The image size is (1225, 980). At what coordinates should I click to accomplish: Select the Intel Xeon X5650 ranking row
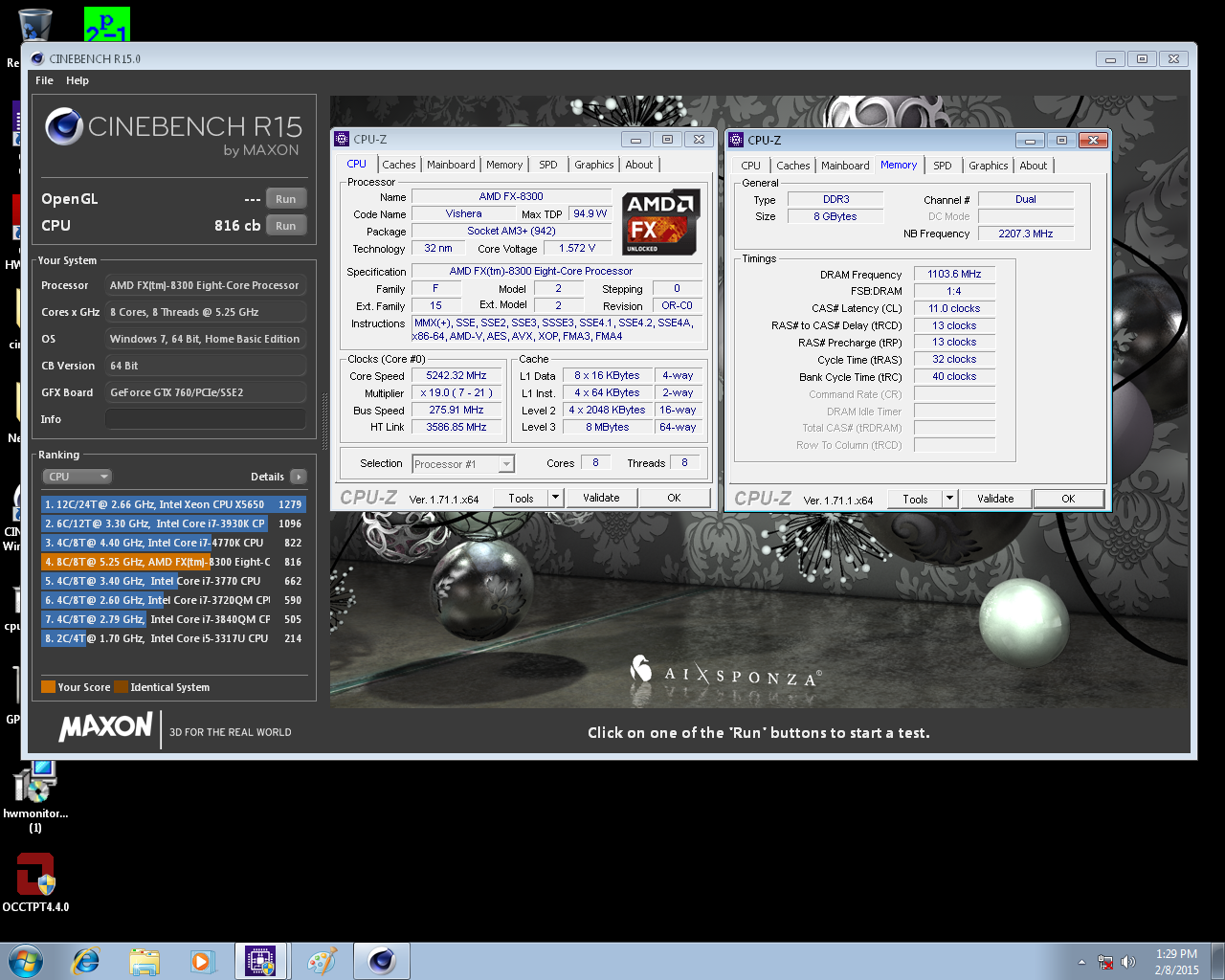click(x=173, y=504)
